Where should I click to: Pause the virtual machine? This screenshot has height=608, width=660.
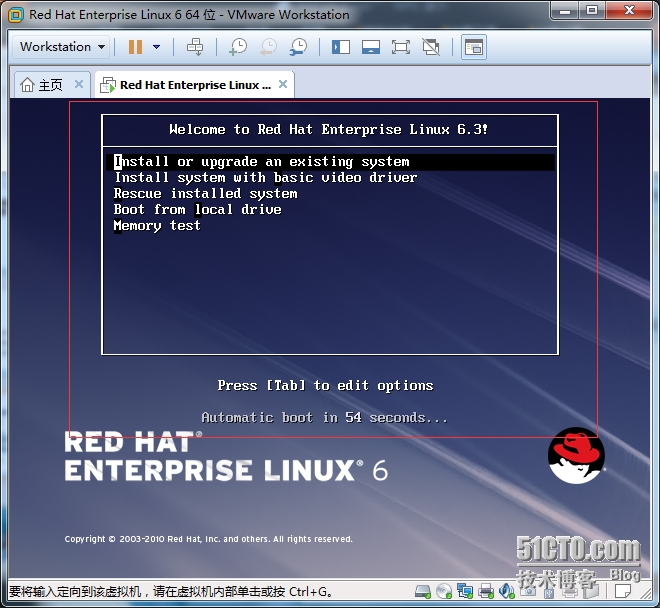pyautogui.click(x=135, y=47)
